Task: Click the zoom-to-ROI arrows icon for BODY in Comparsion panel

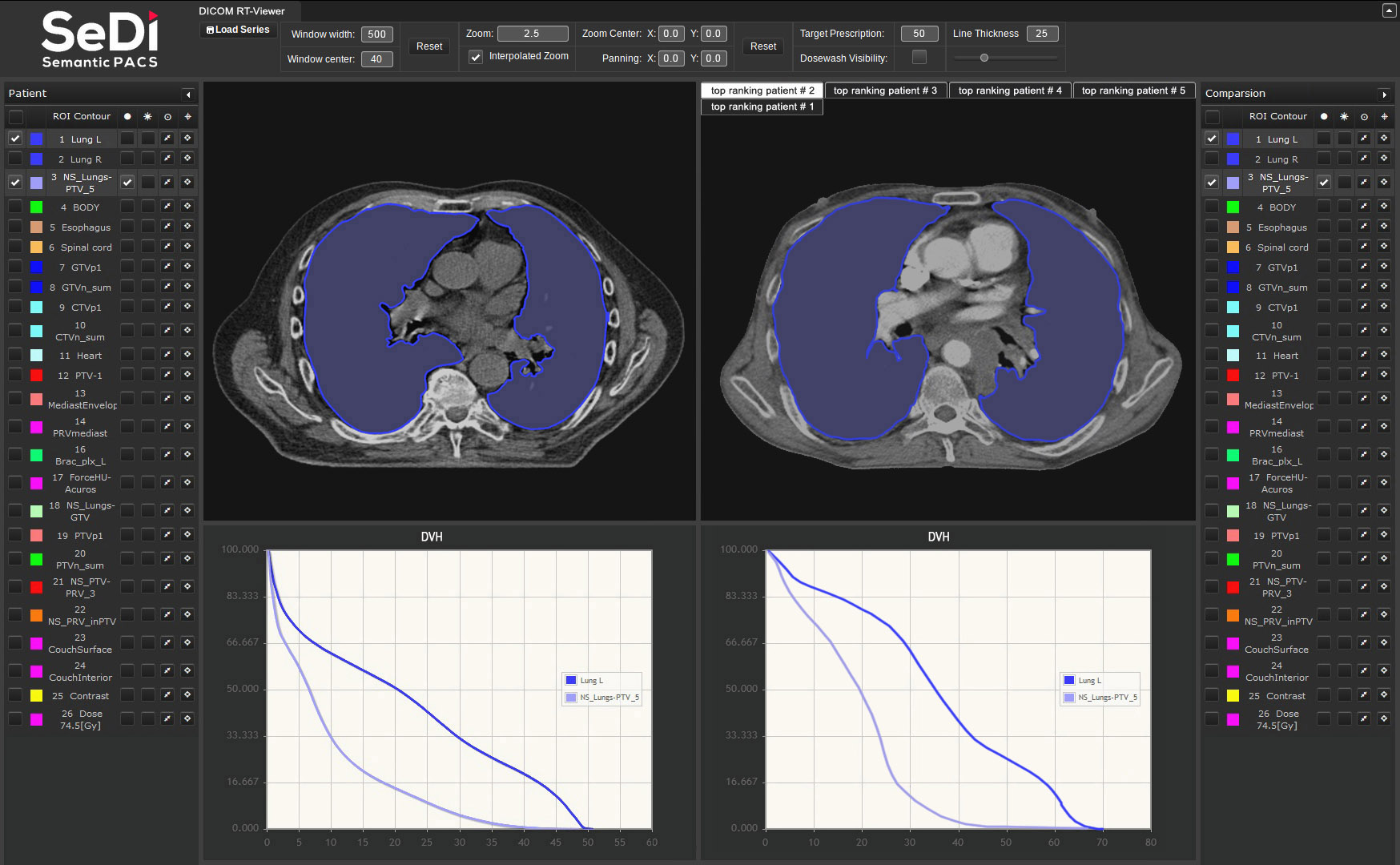Action: pyautogui.click(x=1364, y=207)
